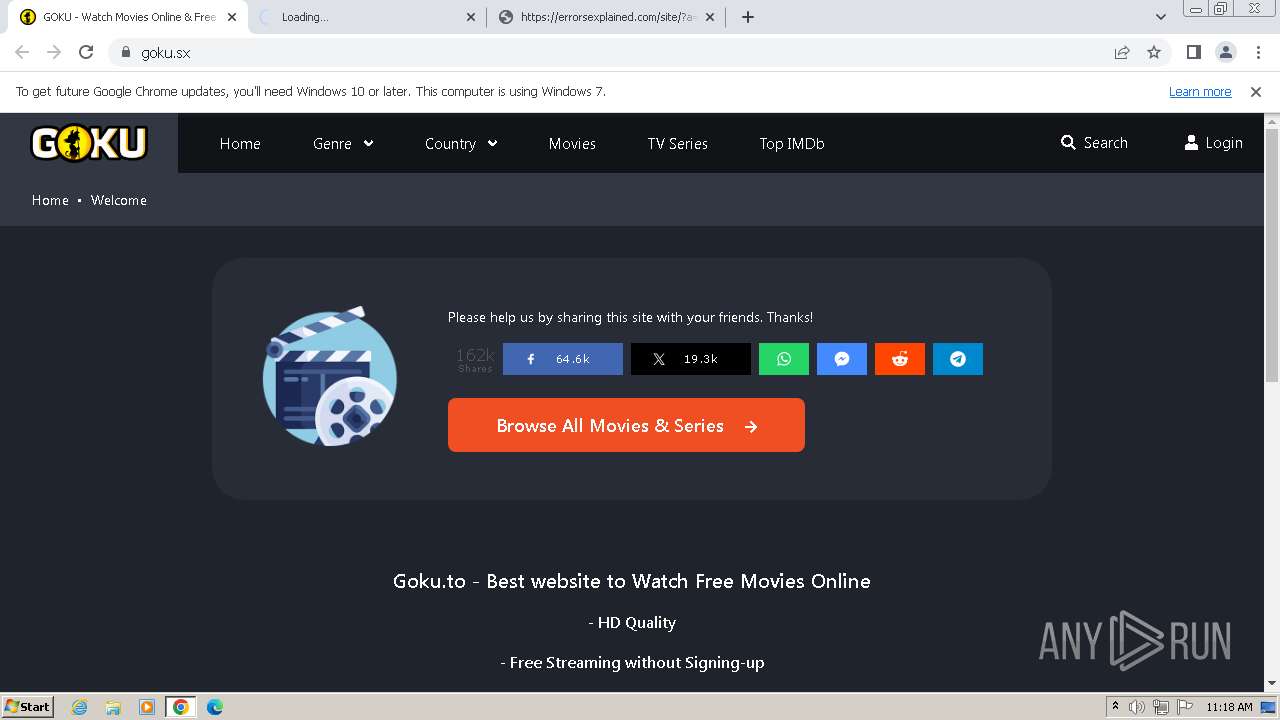
Task: Share on Facebook button 64.6k
Action: tap(562, 359)
